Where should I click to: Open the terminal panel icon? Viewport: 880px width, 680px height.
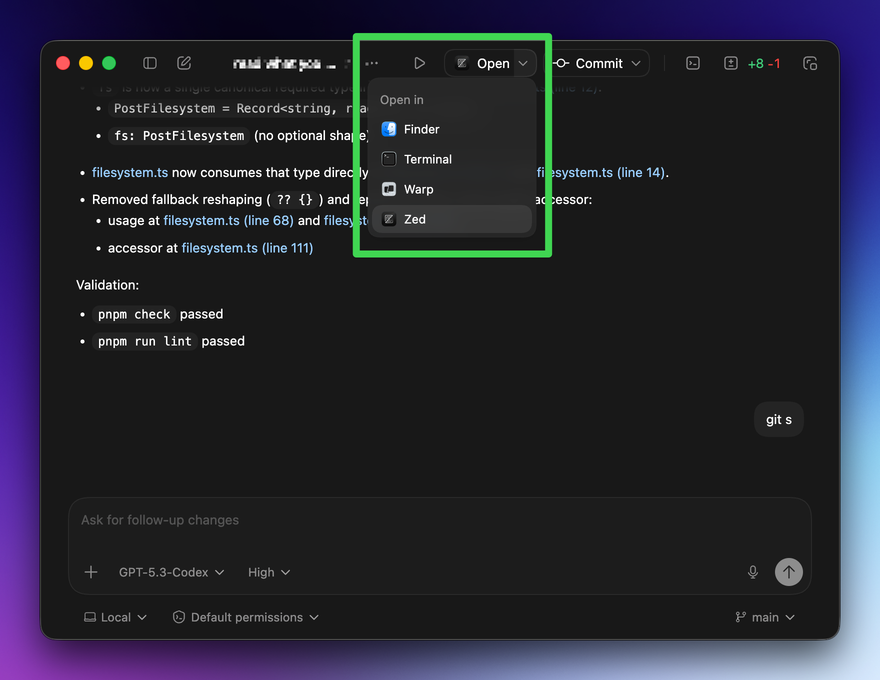[x=693, y=62]
